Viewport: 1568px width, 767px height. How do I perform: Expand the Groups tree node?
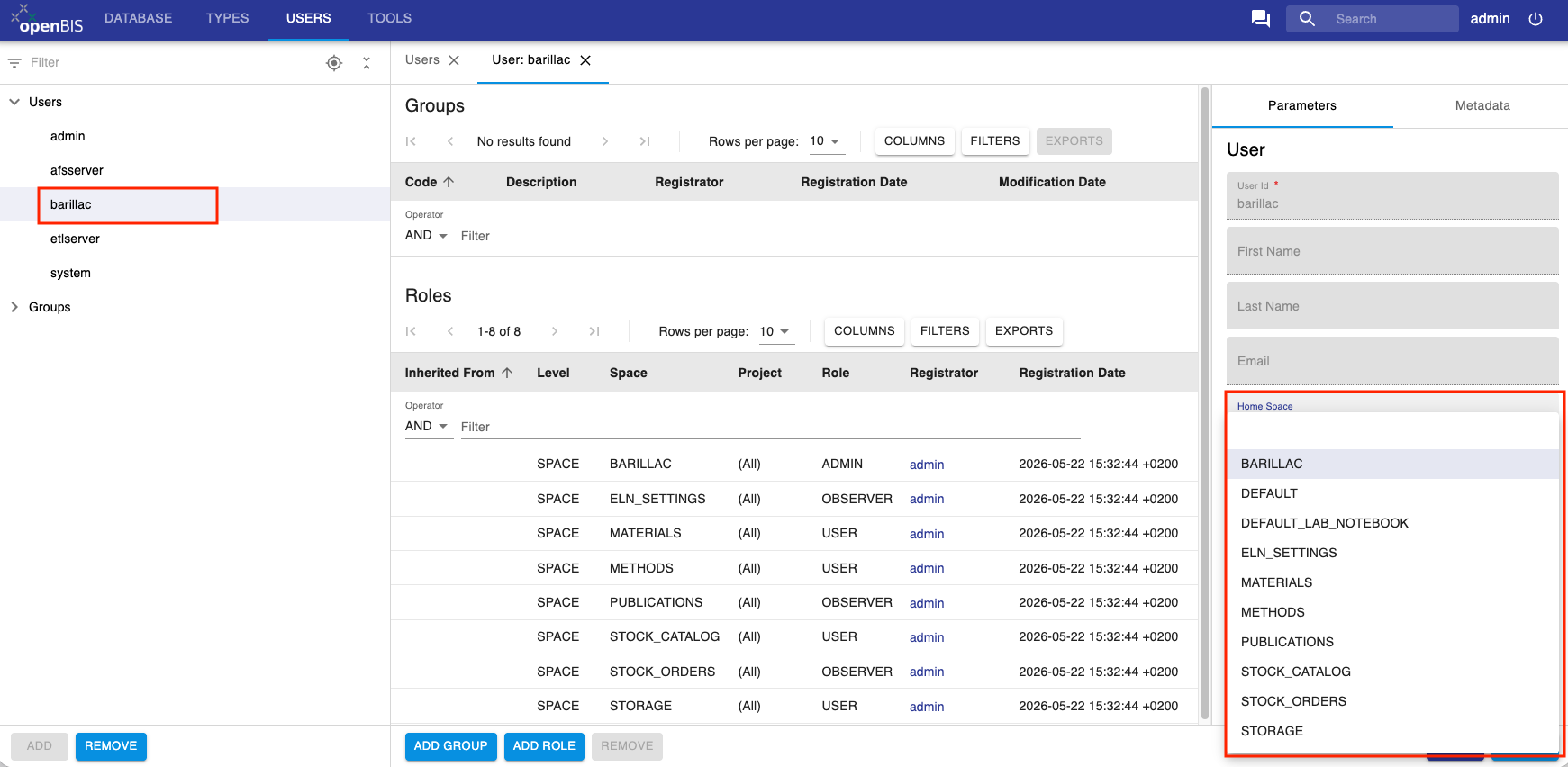14,307
